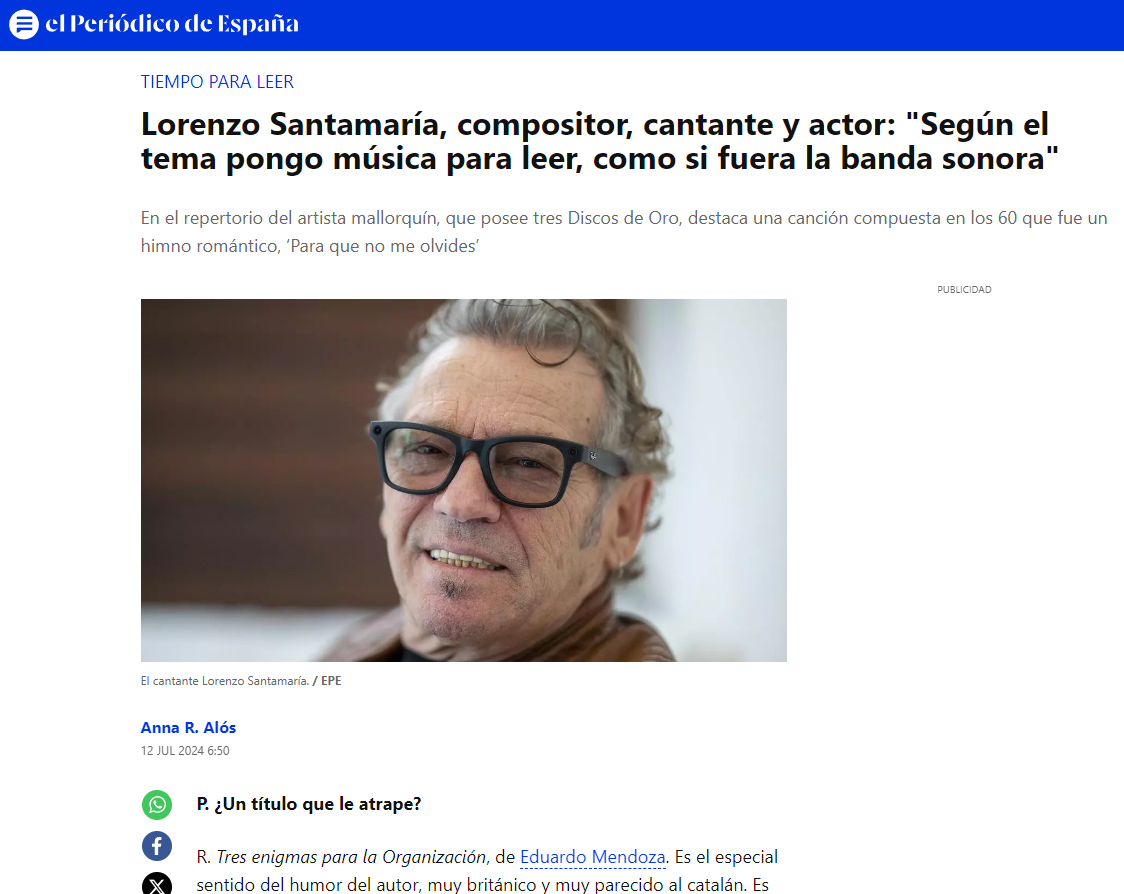This screenshot has height=894, width=1124.
Task: Share article on X icon
Action: [x=157, y=884]
